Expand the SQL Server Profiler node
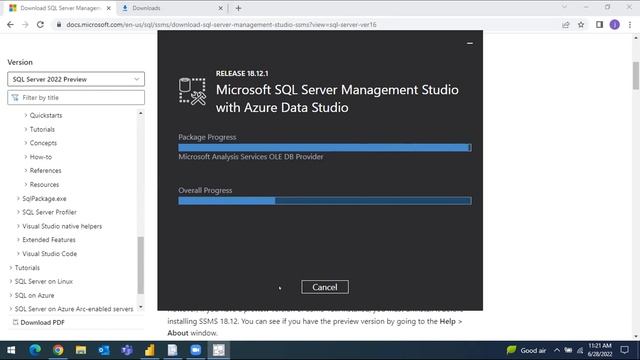 (x=18, y=212)
